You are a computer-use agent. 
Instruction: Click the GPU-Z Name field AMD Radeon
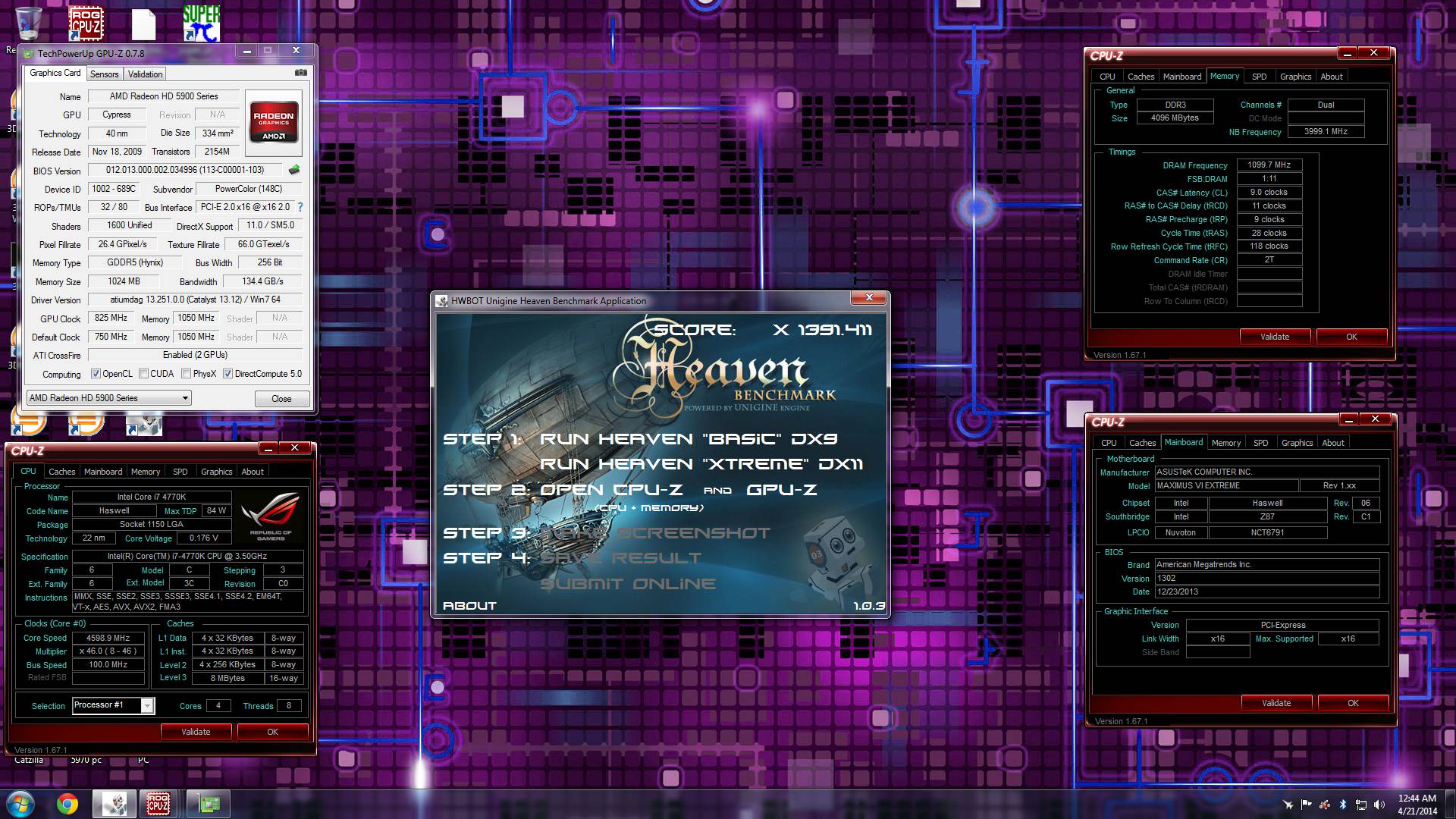point(164,96)
